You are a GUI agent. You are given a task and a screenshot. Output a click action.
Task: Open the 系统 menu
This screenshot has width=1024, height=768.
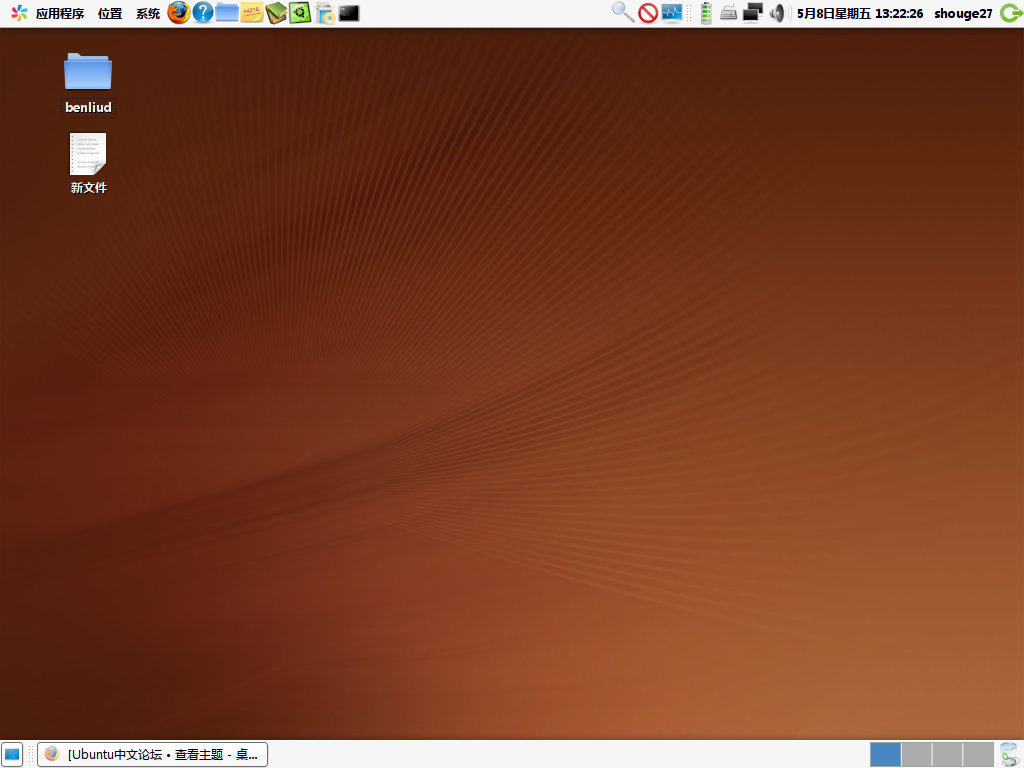pyautogui.click(x=148, y=13)
